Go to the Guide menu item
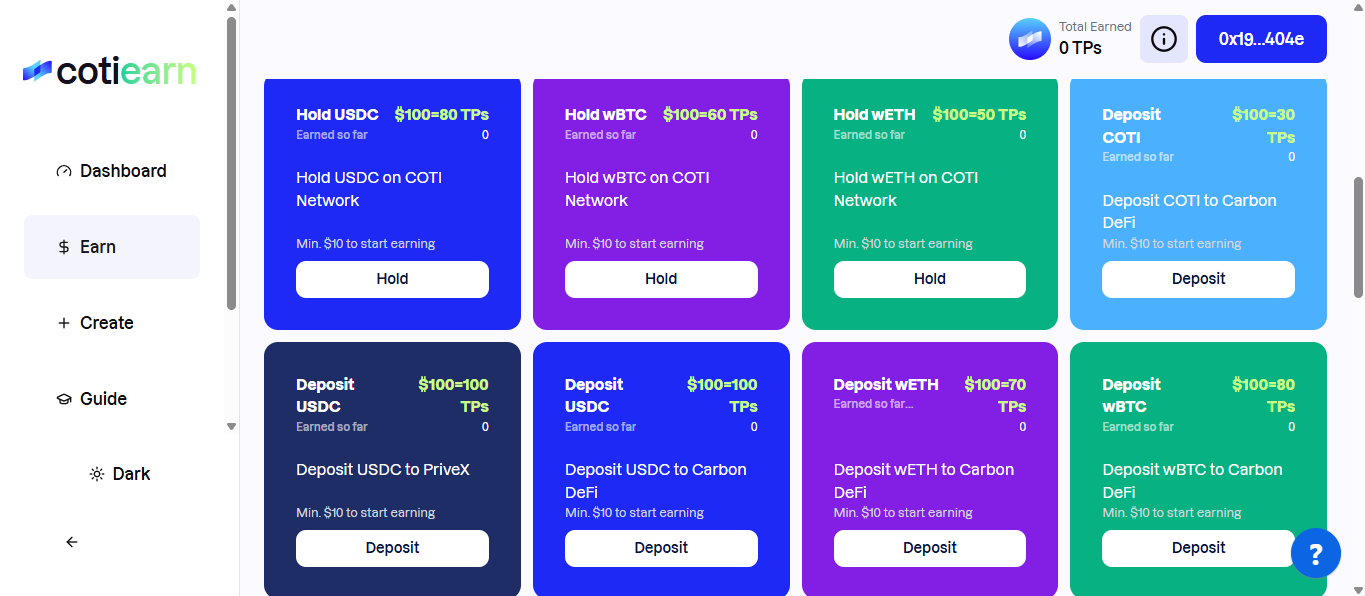The width and height of the screenshot is (1365, 596). [x=103, y=399]
